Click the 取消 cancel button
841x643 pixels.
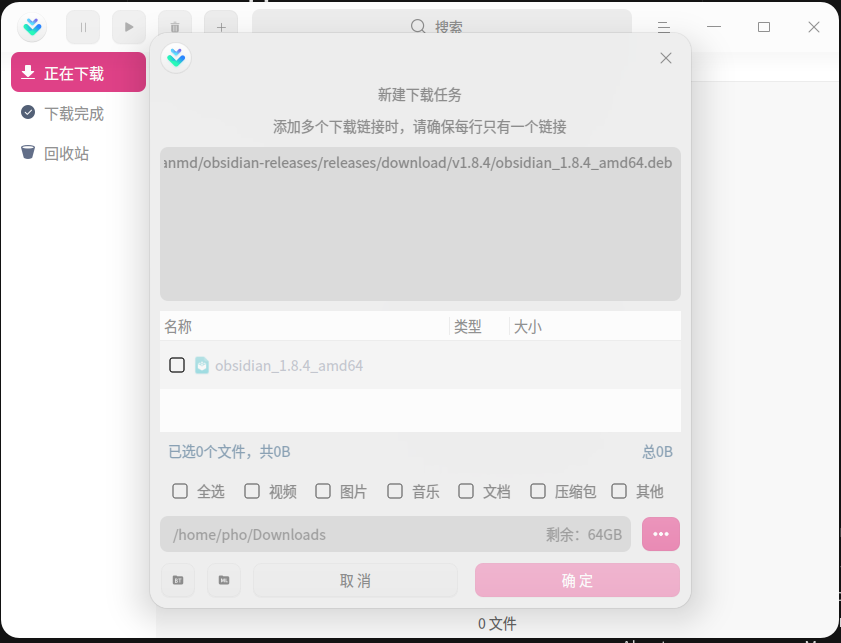coord(355,580)
